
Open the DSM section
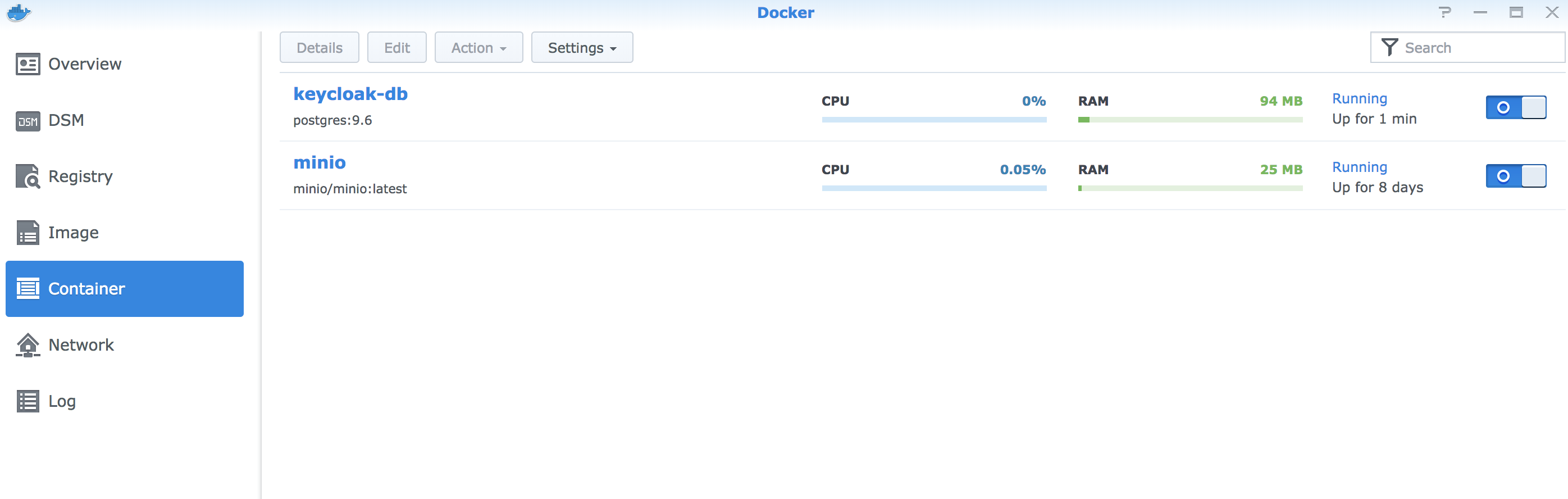[124, 121]
